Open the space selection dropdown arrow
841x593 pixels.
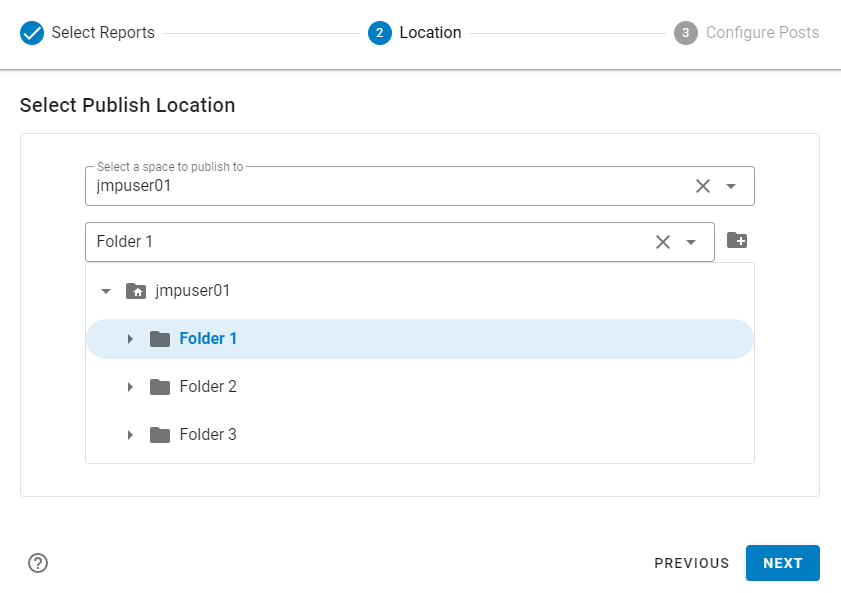point(731,186)
